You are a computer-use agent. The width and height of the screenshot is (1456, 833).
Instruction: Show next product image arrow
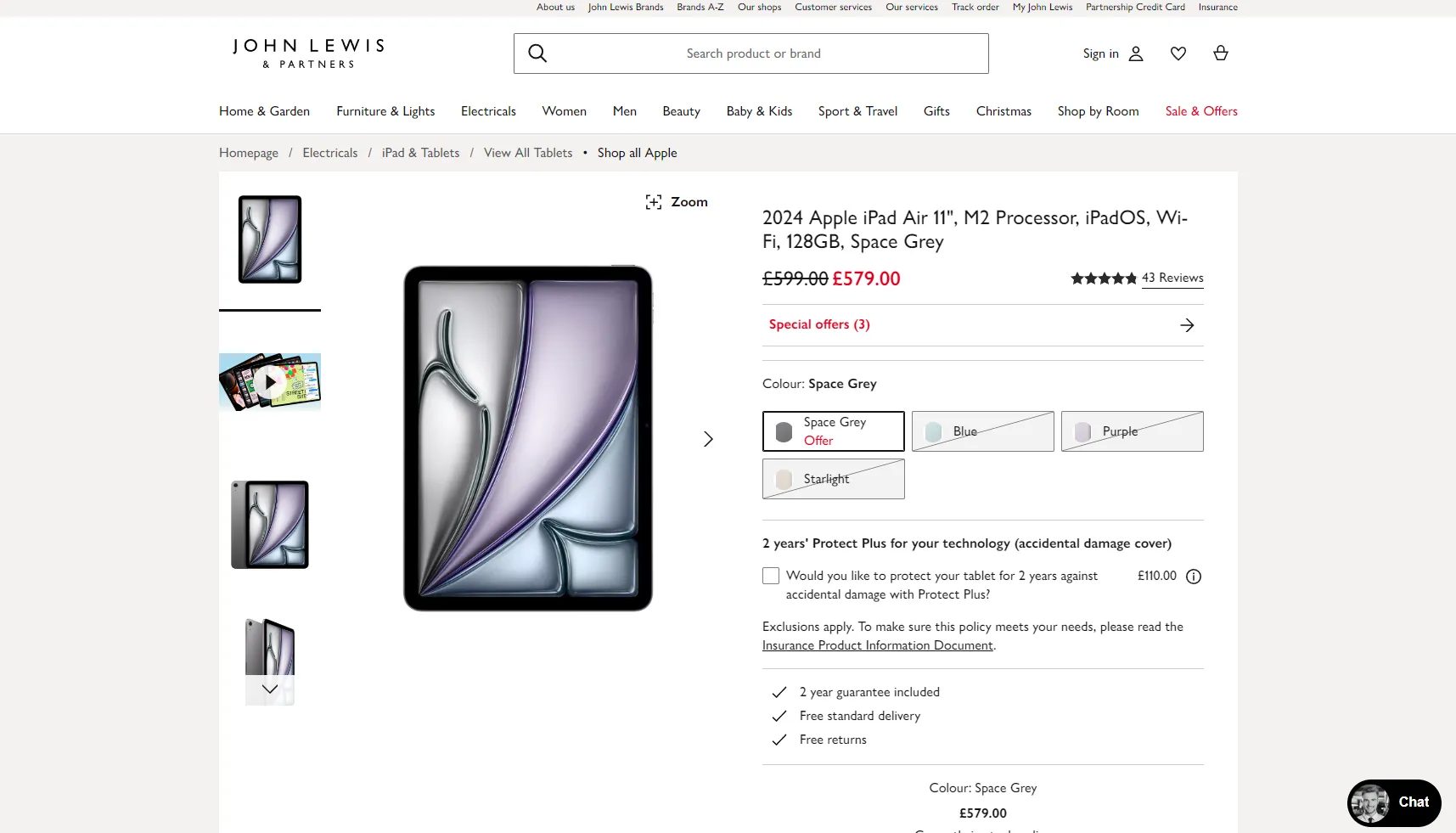[708, 439]
